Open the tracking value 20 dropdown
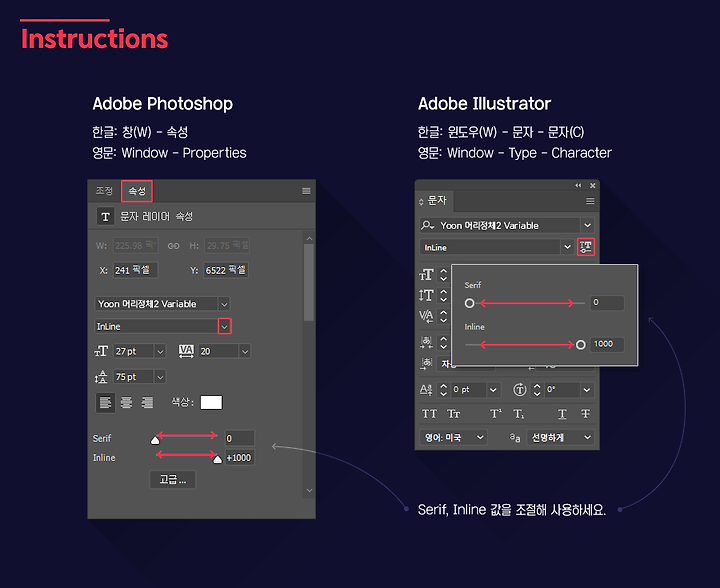This screenshot has width=720, height=588. click(245, 352)
